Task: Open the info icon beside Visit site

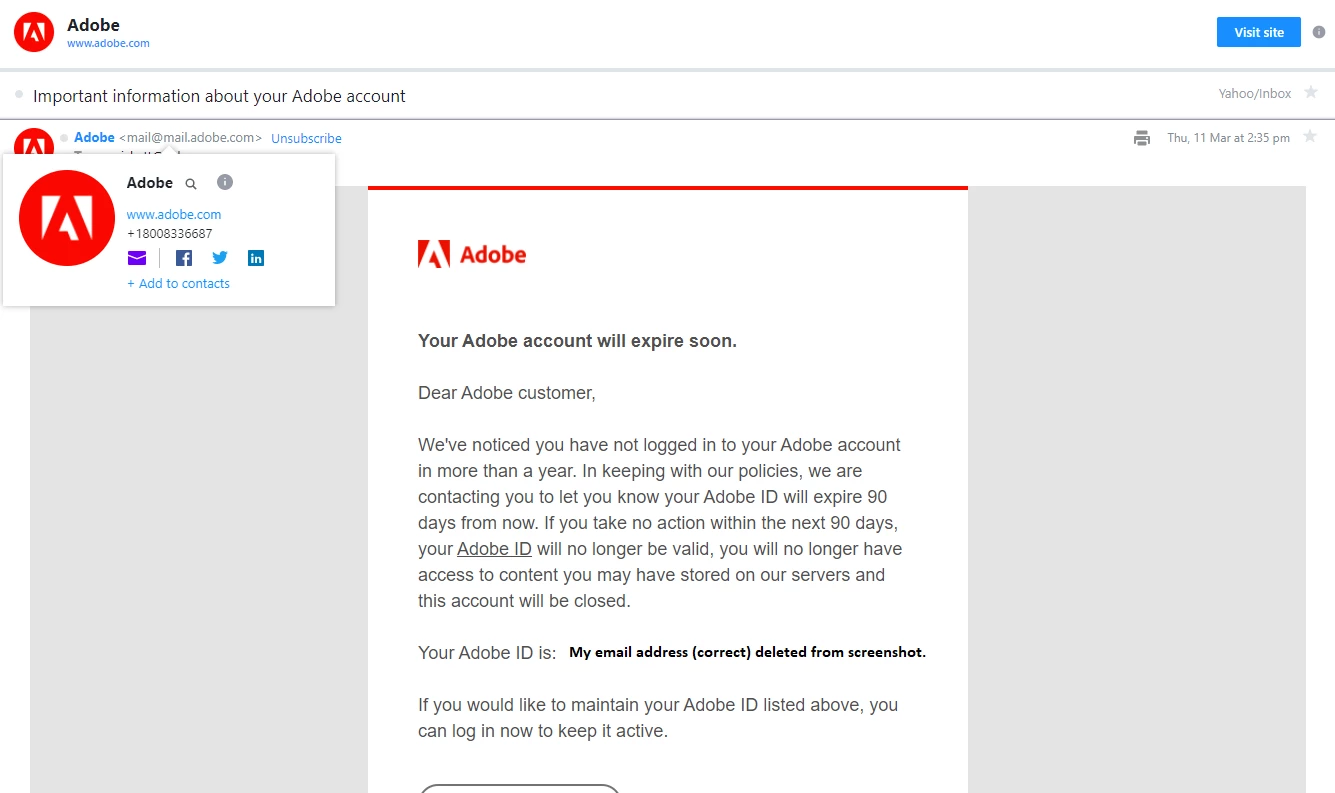Action: click(x=1319, y=32)
